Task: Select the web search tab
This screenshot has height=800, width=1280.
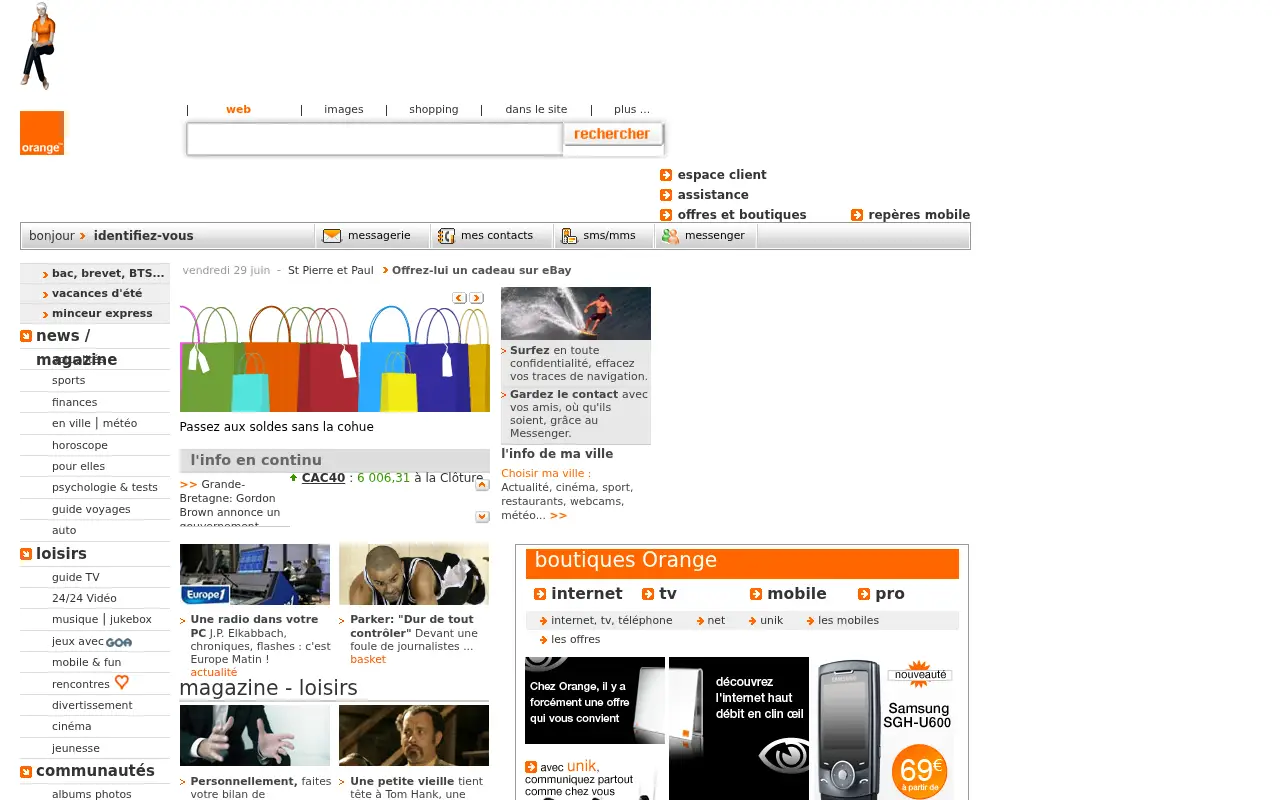Action: (x=238, y=110)
